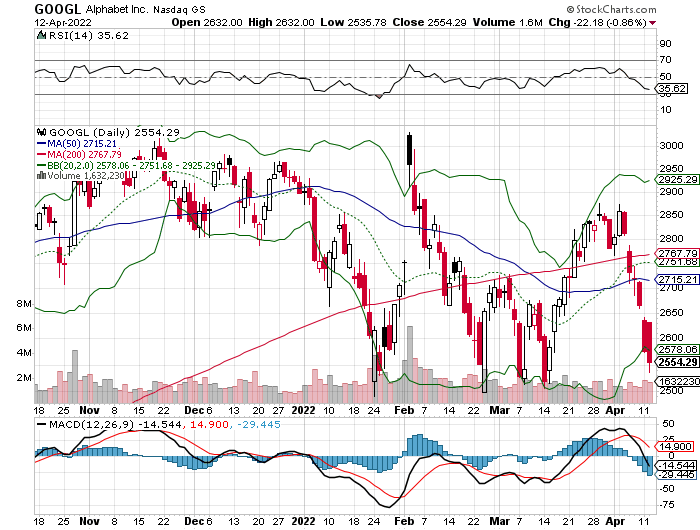Click the 70 level on the RSI axis
Screen dimensions: 700x530
point(666,60)
